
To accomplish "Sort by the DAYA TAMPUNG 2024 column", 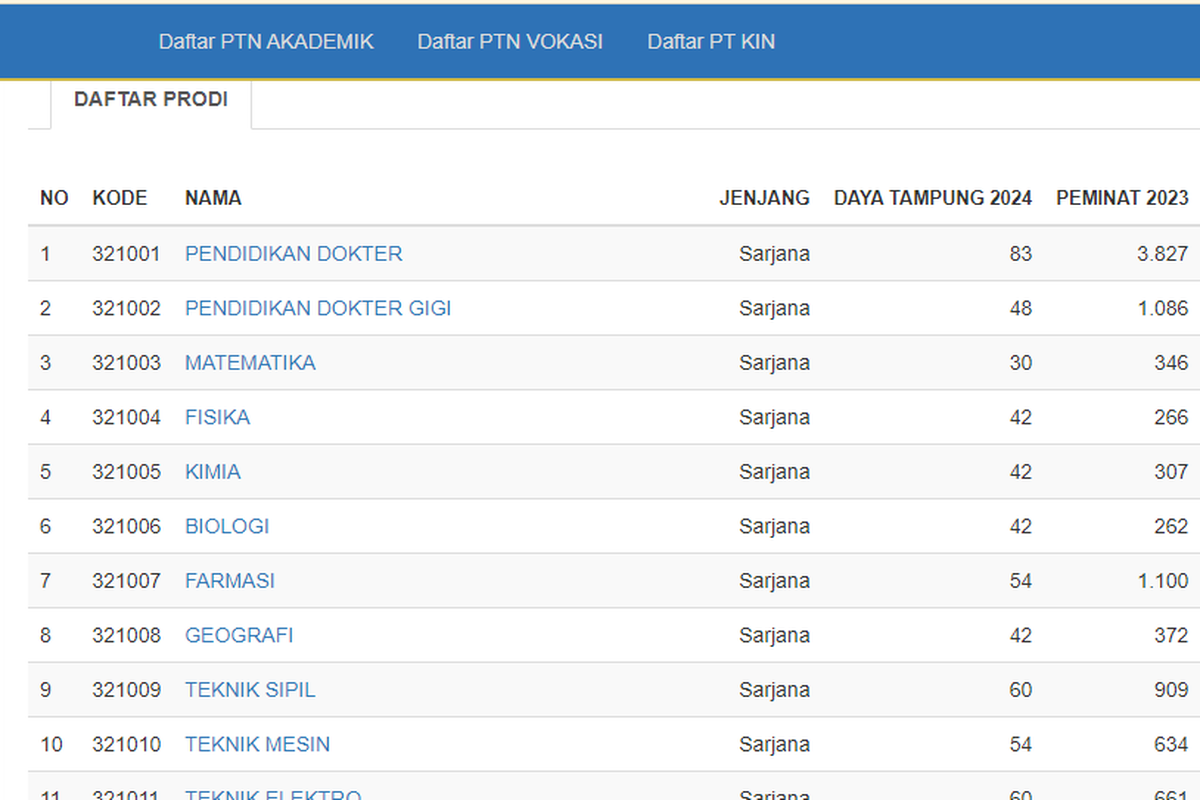I will tap(932, 198).
